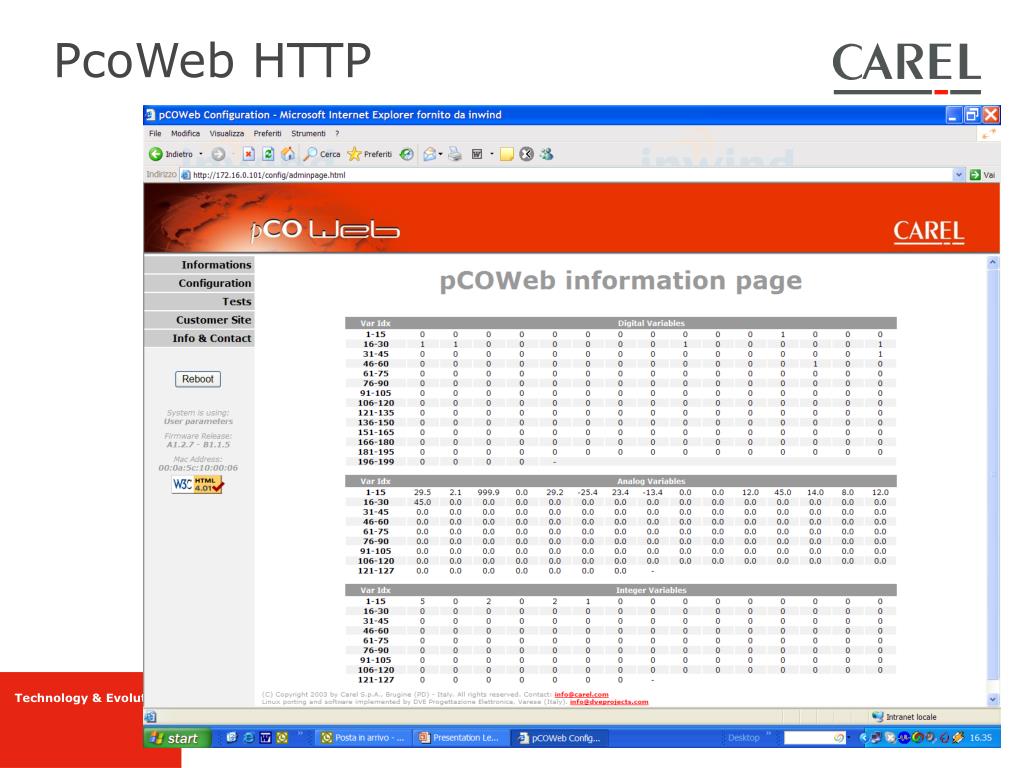
Task: Open the Preferiti menu
Action: 268,133
